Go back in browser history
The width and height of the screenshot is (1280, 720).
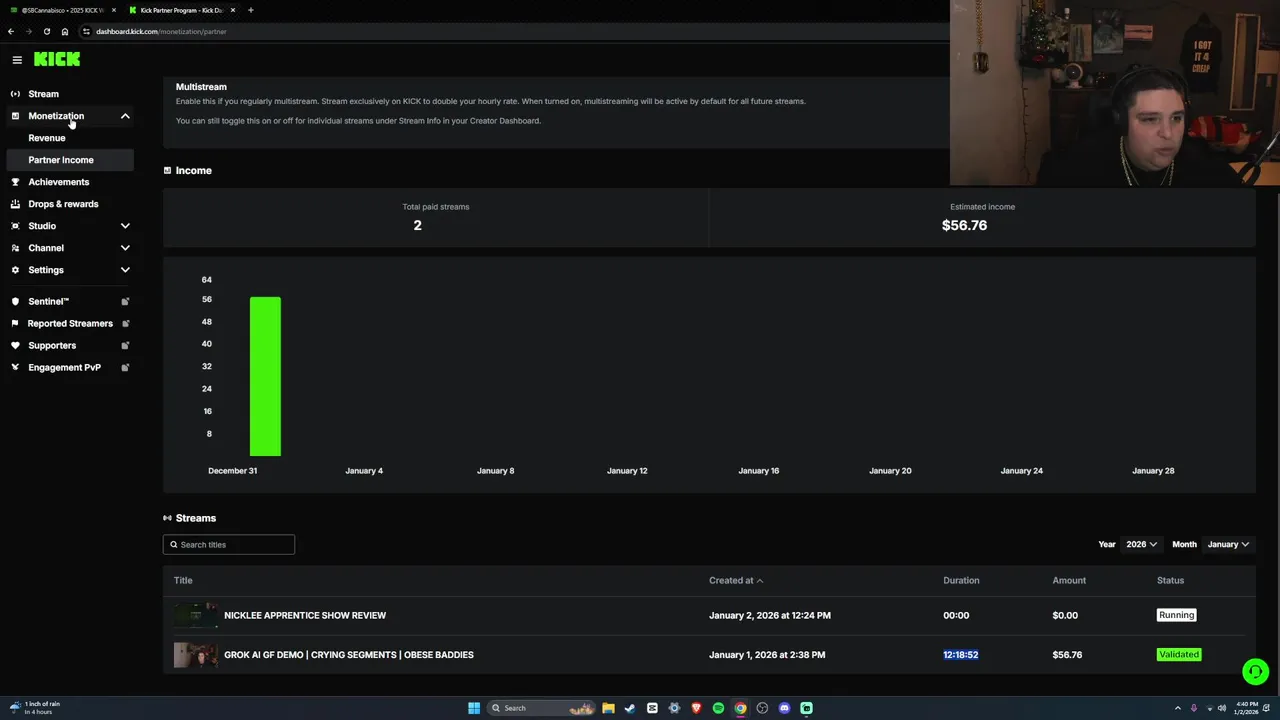[11, 31]
